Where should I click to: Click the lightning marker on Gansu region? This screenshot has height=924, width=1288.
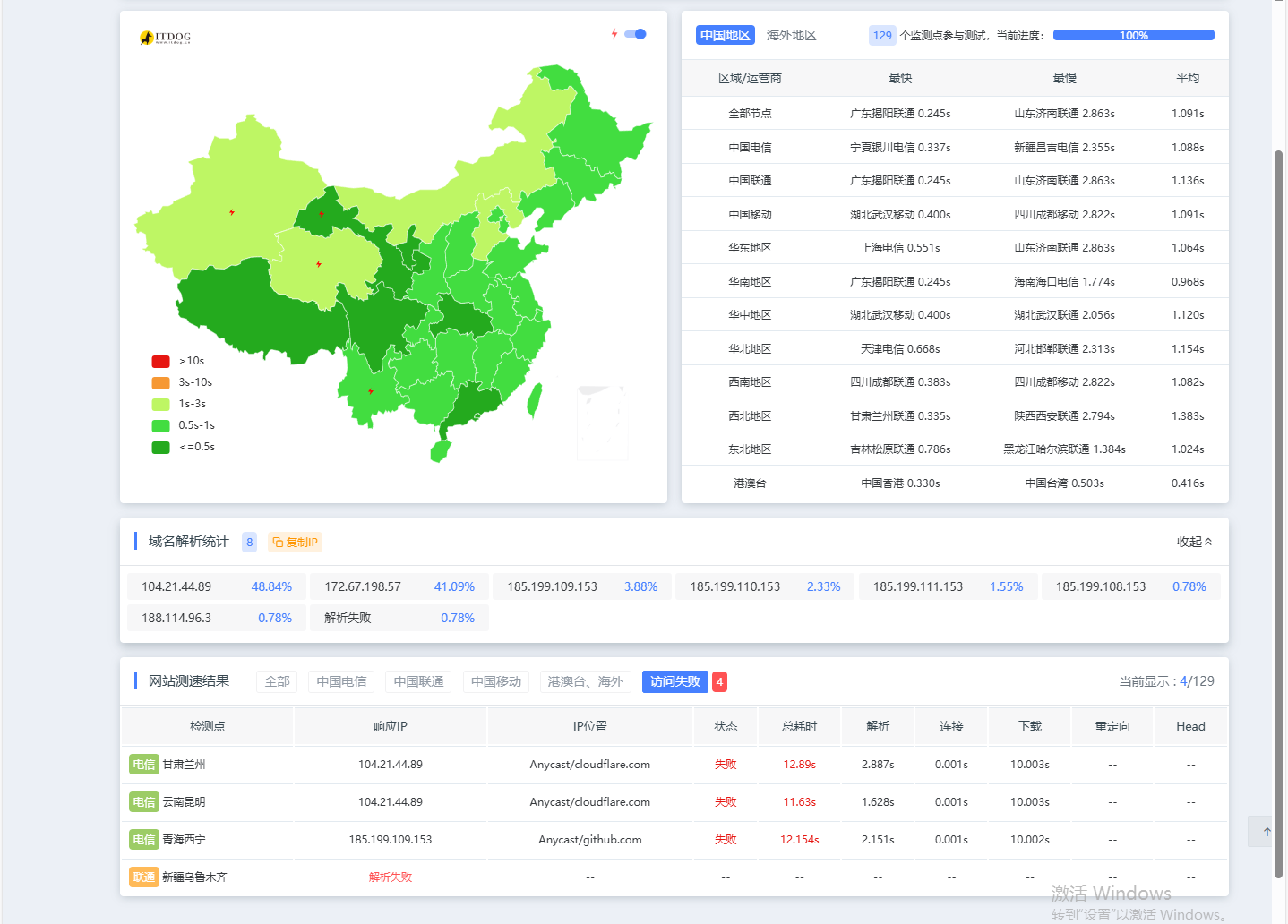[322, 214]
